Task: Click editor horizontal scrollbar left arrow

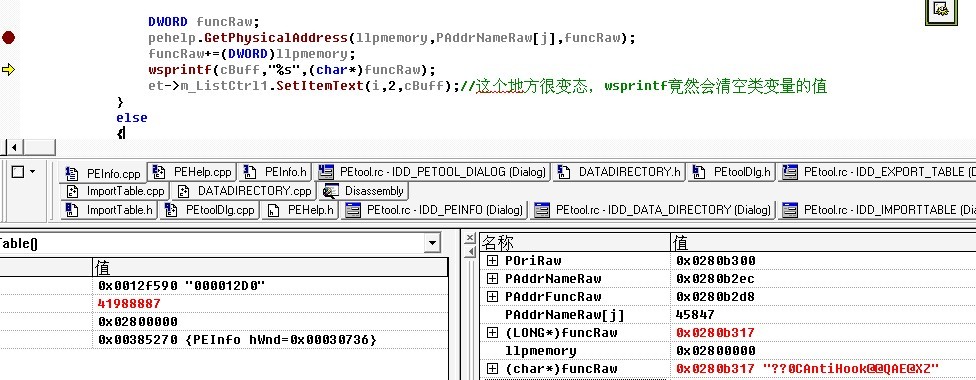Action: click(x=14, y=148)
